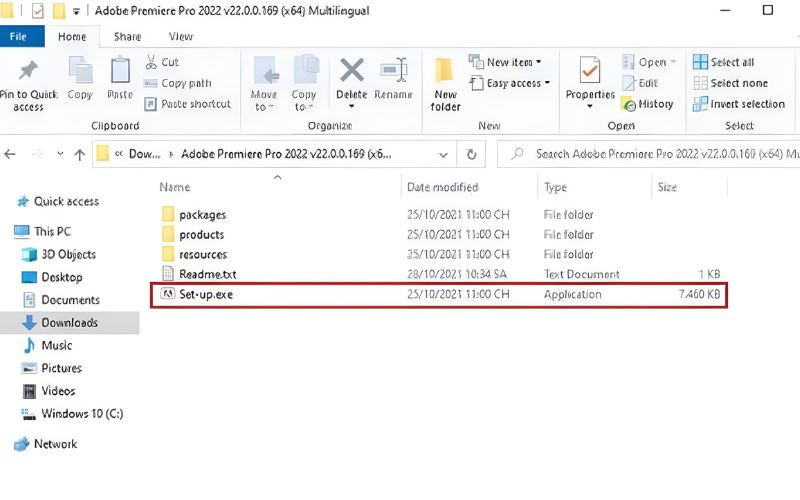This screenshot has width=800, height=500.
Task: Open Desktop in the sidebar
Action: tap(52, 278)
